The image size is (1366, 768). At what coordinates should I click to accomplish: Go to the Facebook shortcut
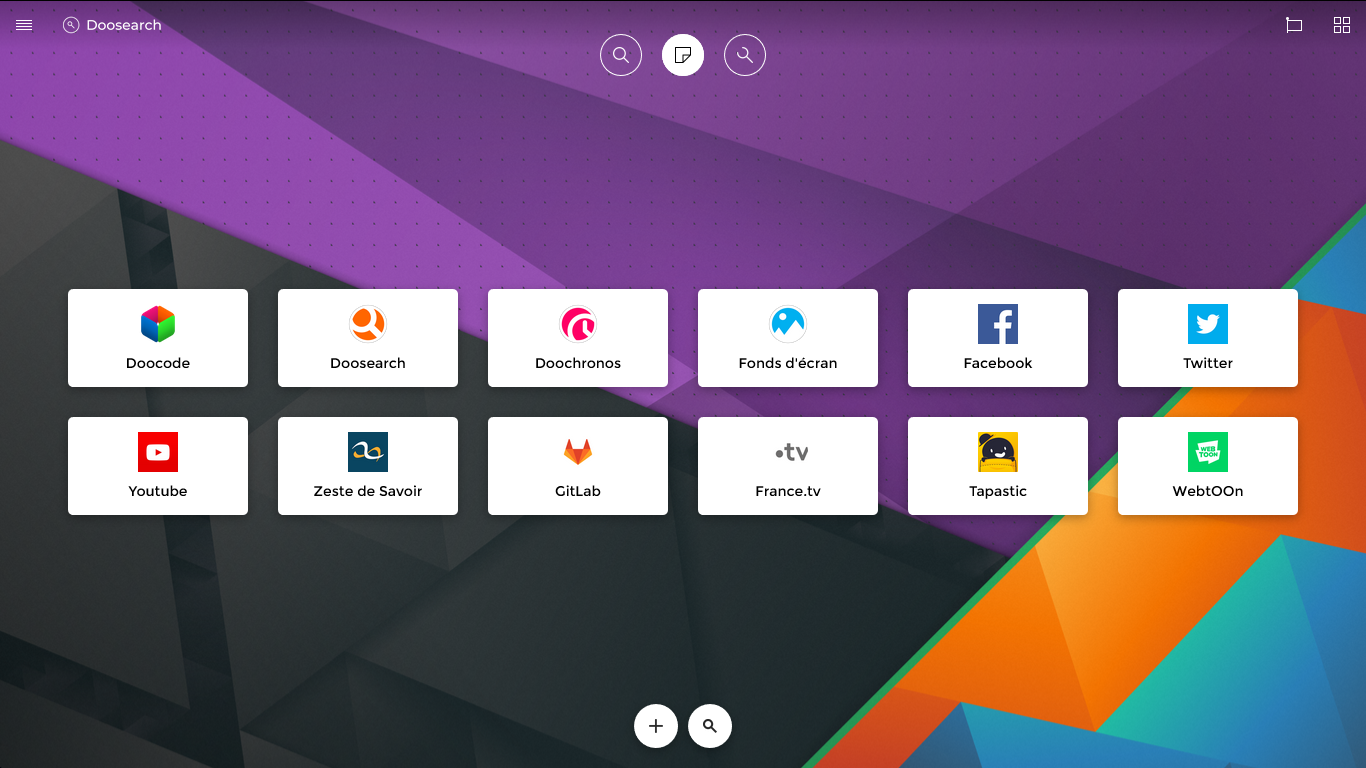click(998, 338)
